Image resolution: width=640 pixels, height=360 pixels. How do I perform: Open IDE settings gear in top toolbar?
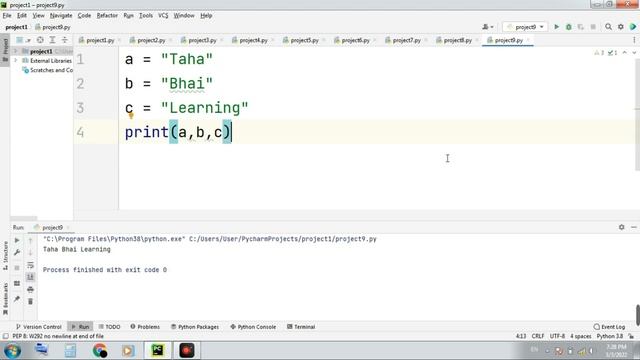point(620,27)
